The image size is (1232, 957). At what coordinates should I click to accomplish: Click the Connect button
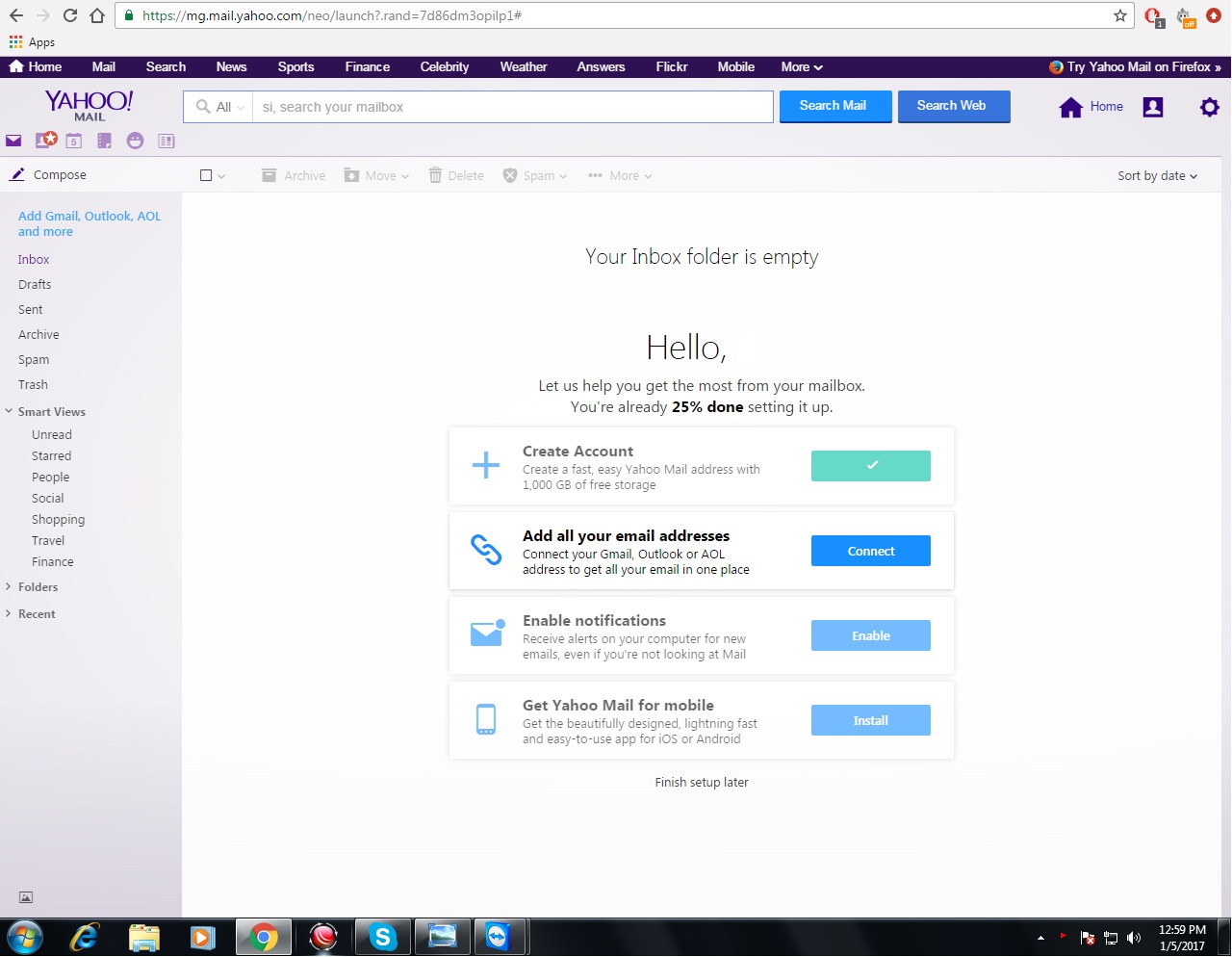pyautogui.click(x=871, y=551)
